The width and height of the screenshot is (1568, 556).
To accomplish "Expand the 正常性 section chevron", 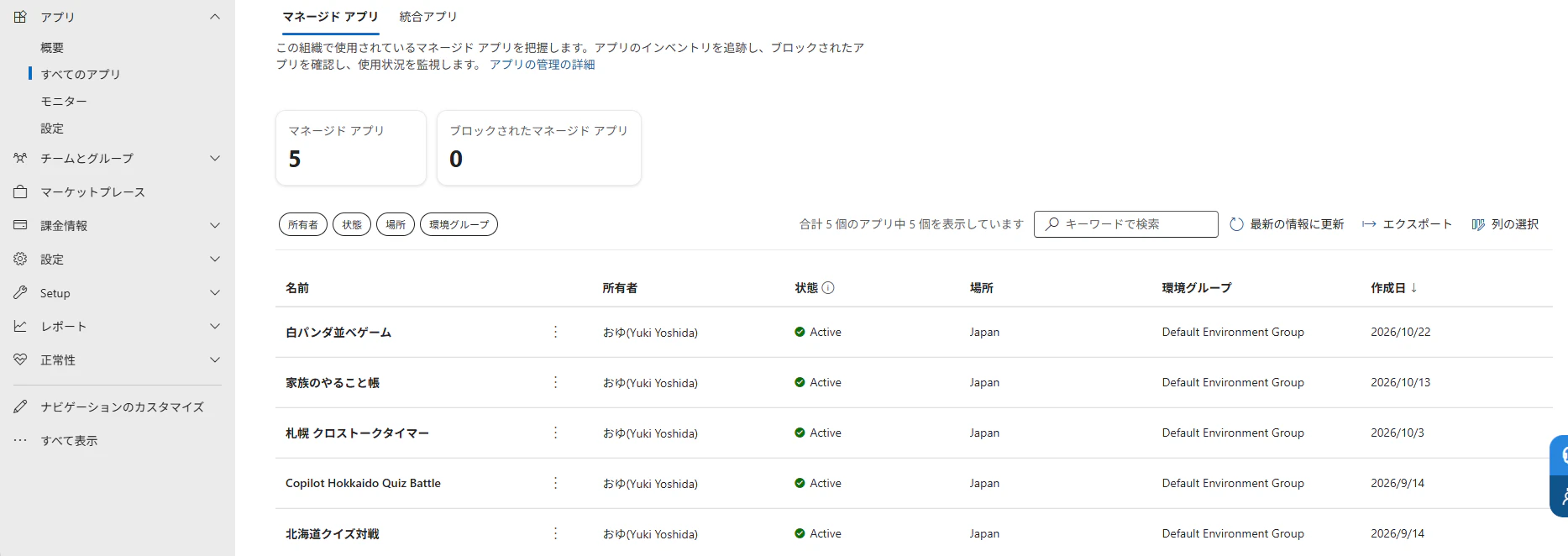I will pos(215,359).
